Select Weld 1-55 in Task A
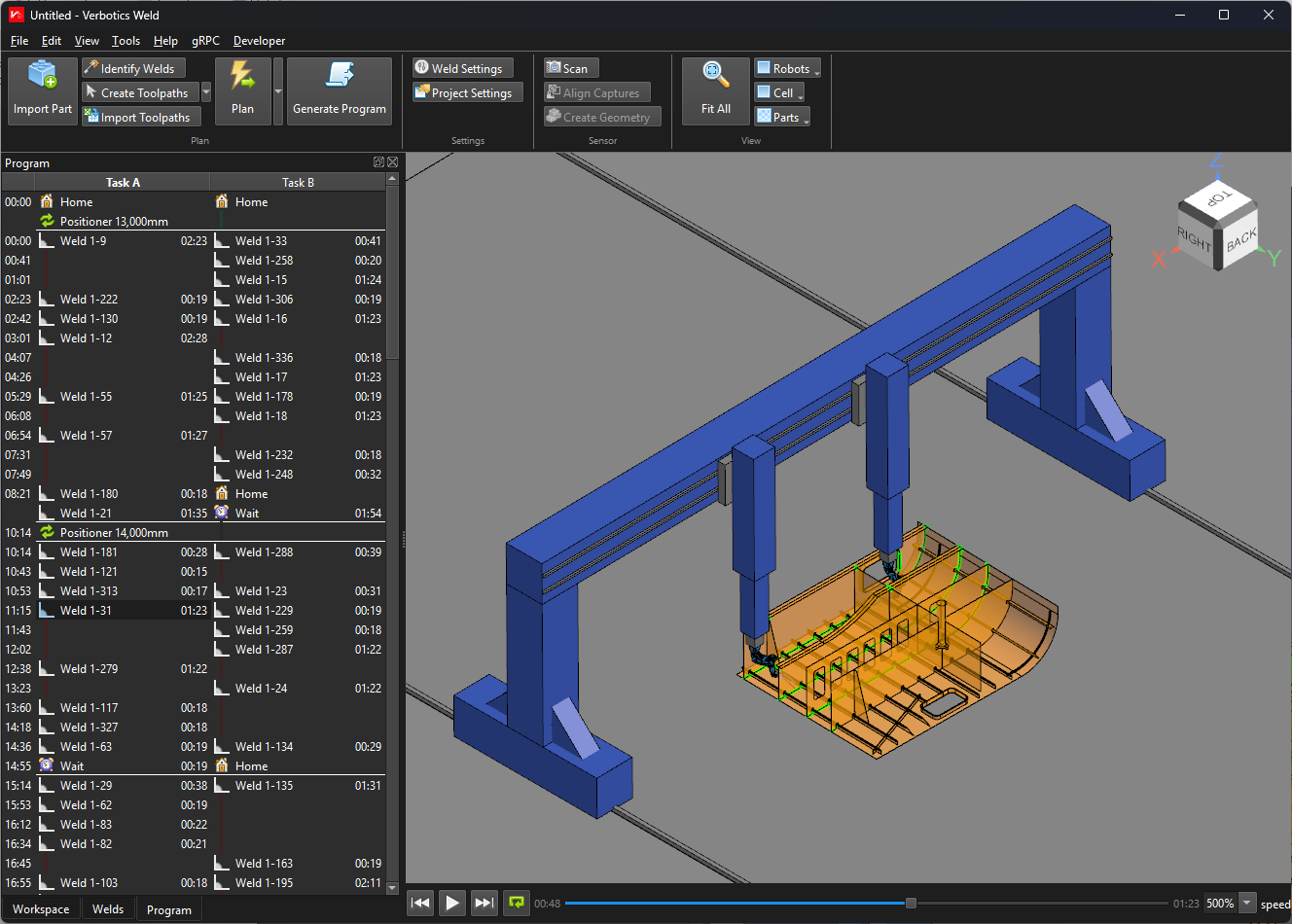The height and width of the screenshot is (924, 1292). coord(125,396)
